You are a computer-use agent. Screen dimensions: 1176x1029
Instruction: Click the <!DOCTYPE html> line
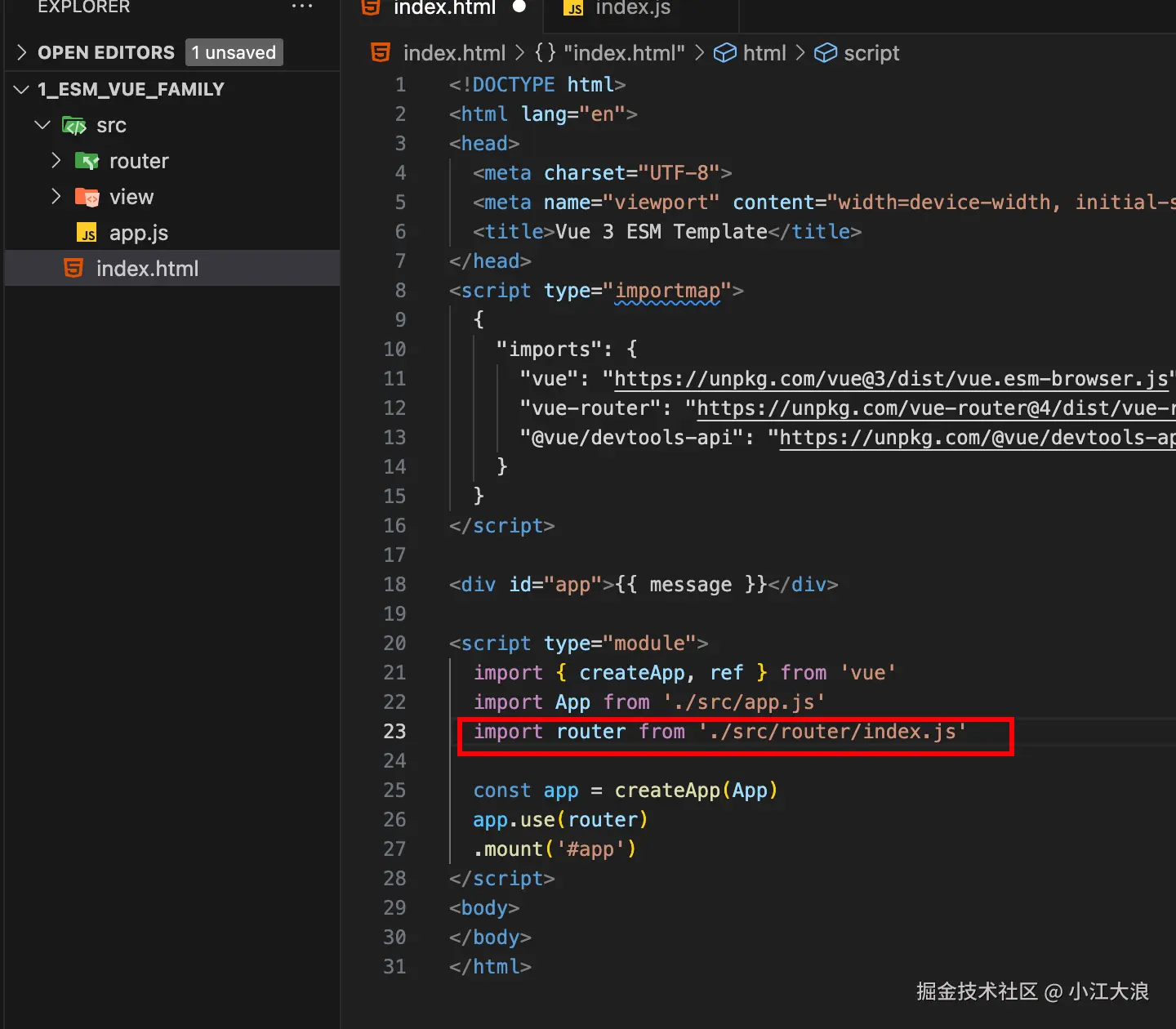(x=537, y=85)
